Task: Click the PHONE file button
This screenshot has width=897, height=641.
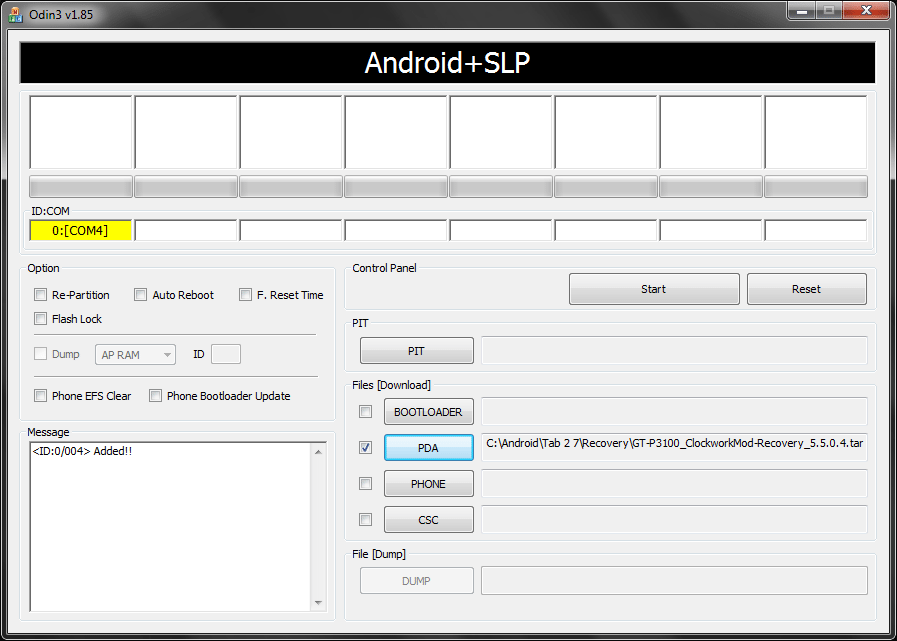Action: (428, 484)
